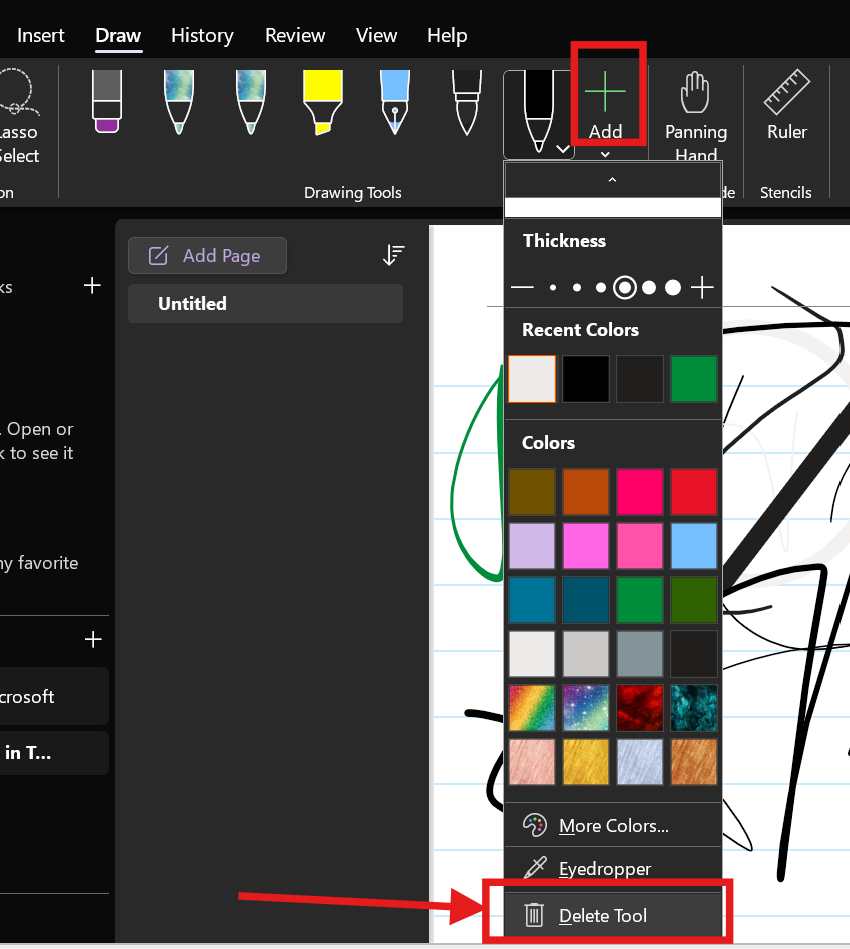Toggle the Ruler stencil
Image resolution: width=850 pixels, height=949 pixels.
click(x=787, y=106)
